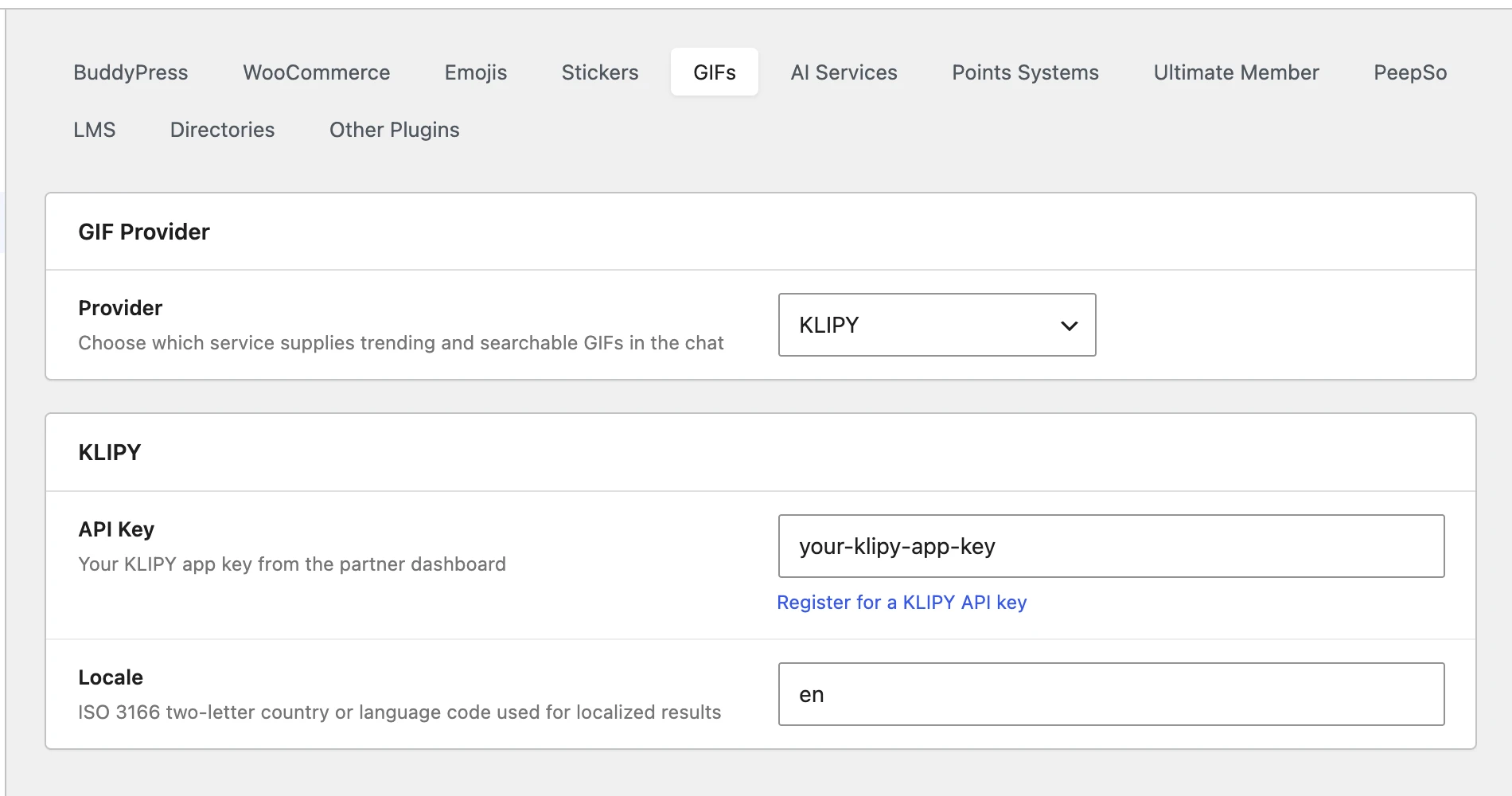Select the LMS tab

click(95, 130)
